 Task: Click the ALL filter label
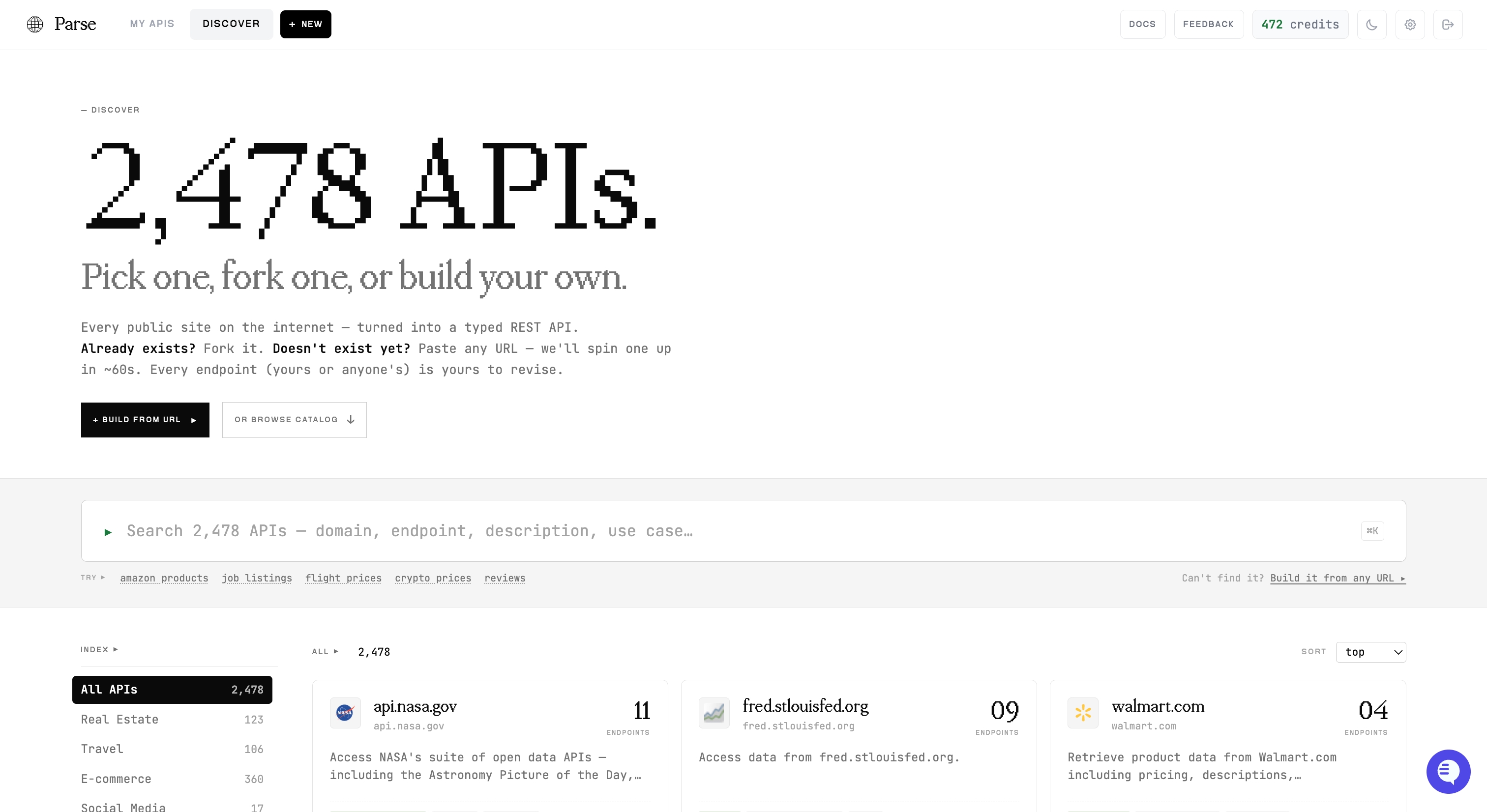pos(325,652)
